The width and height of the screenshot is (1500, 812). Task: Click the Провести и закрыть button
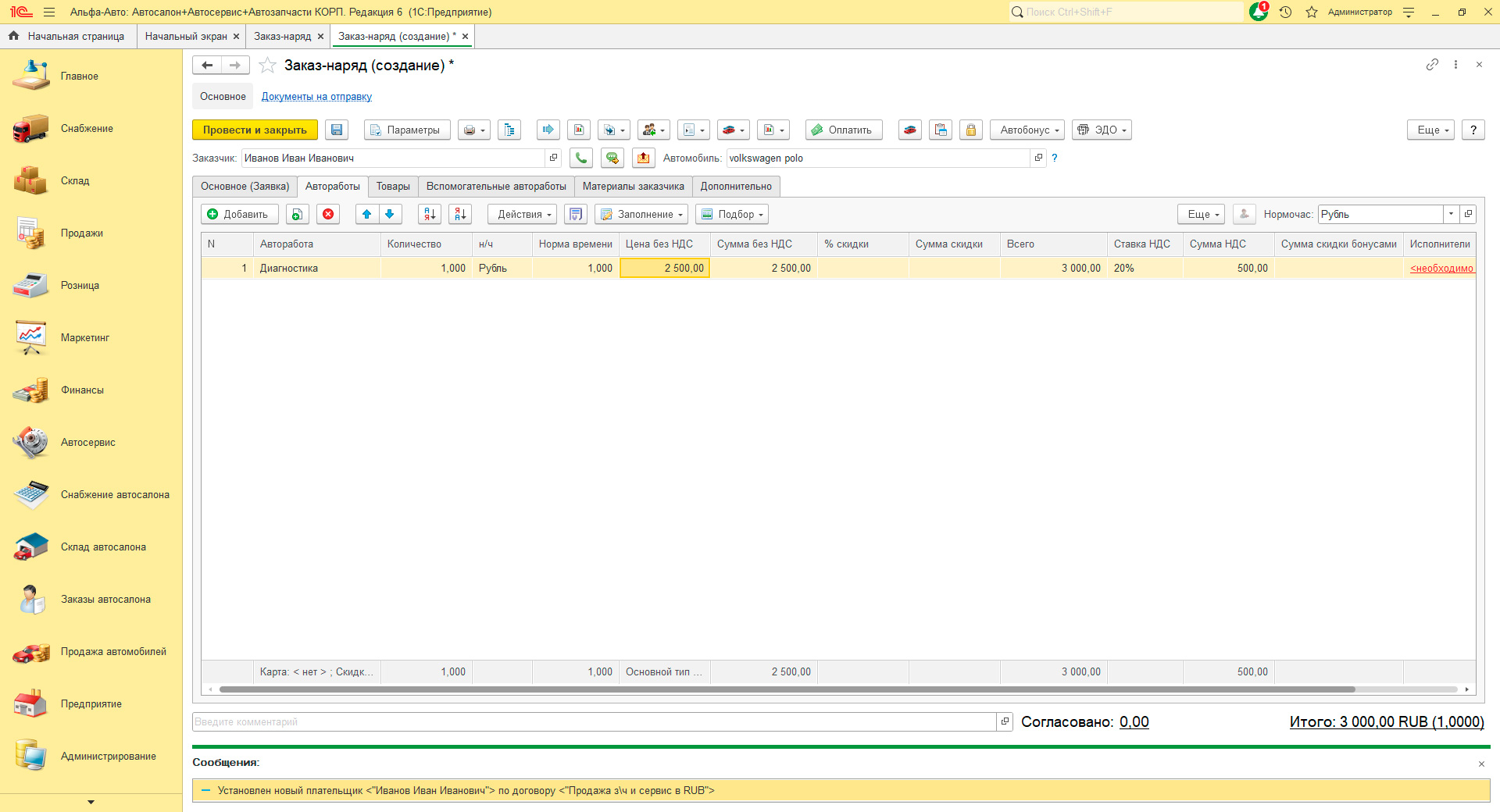pyautogui.click(x=255, y=130)
